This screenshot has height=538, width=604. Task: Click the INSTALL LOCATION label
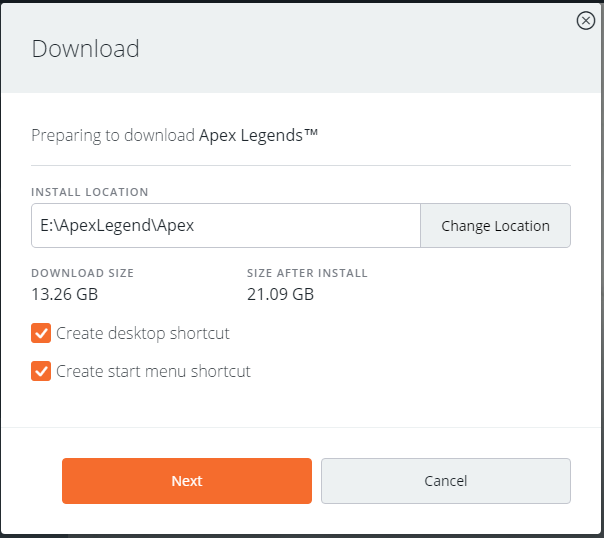coord(90,192)
